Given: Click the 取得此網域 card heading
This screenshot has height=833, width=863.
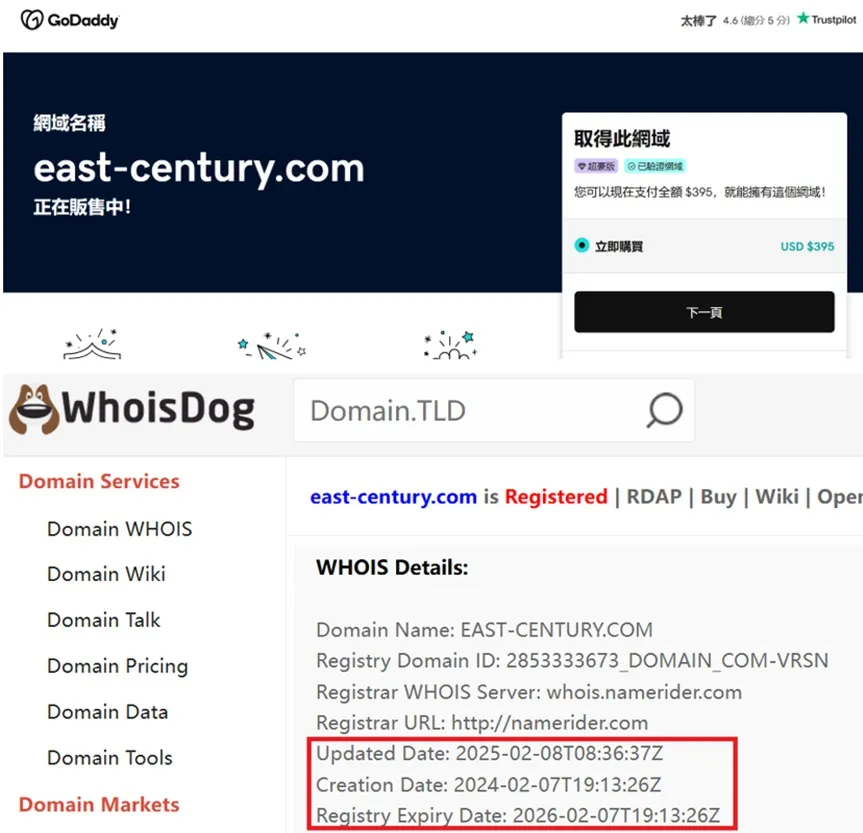Looking at the screenshot, I should coord(622,138).
